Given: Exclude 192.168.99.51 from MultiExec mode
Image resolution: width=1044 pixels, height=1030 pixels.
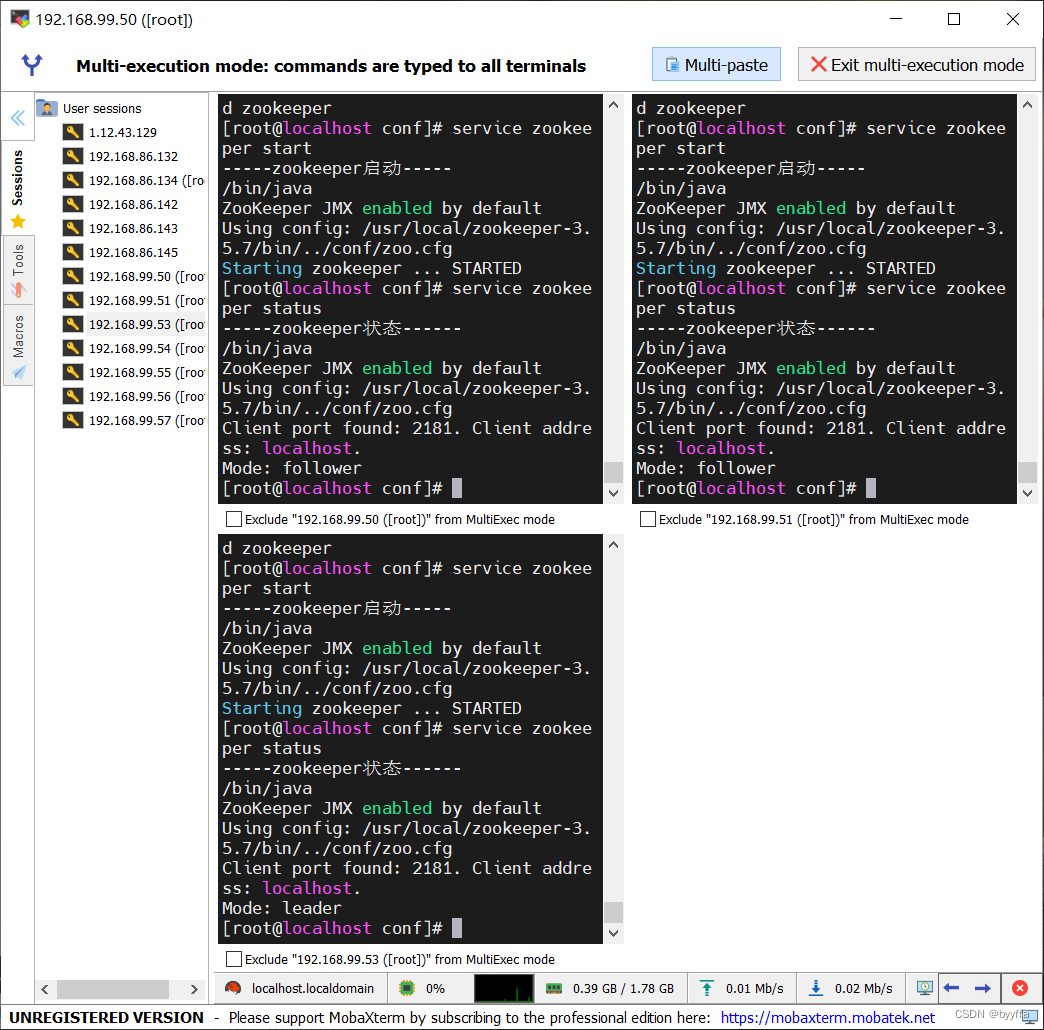Looking at the screenshot, I should pos(646,519).
